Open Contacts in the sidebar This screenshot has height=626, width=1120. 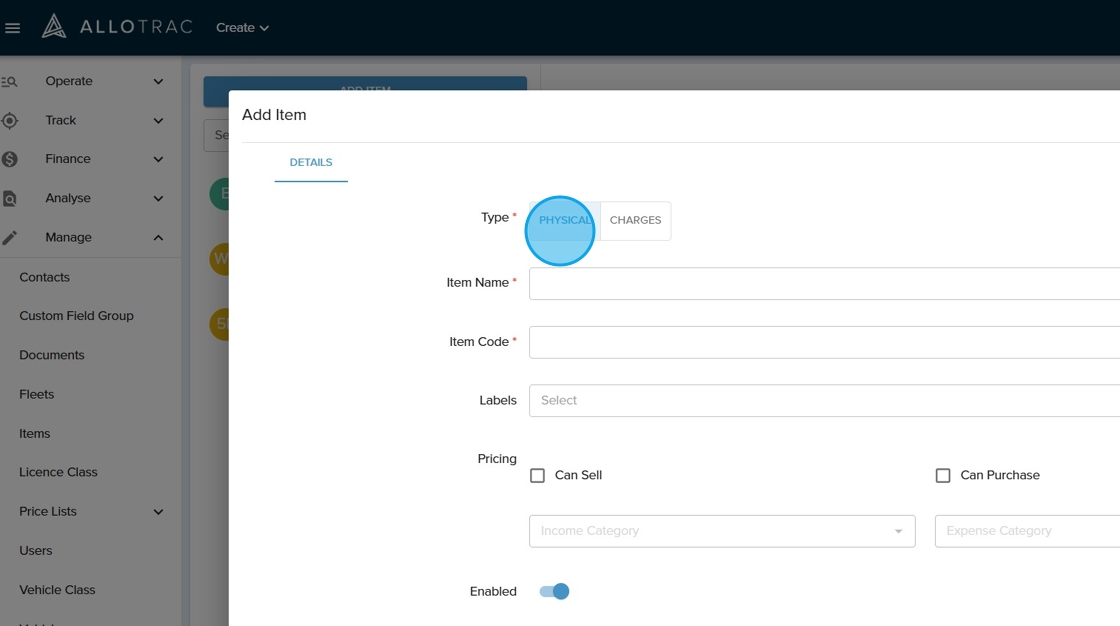pos(45,277)
